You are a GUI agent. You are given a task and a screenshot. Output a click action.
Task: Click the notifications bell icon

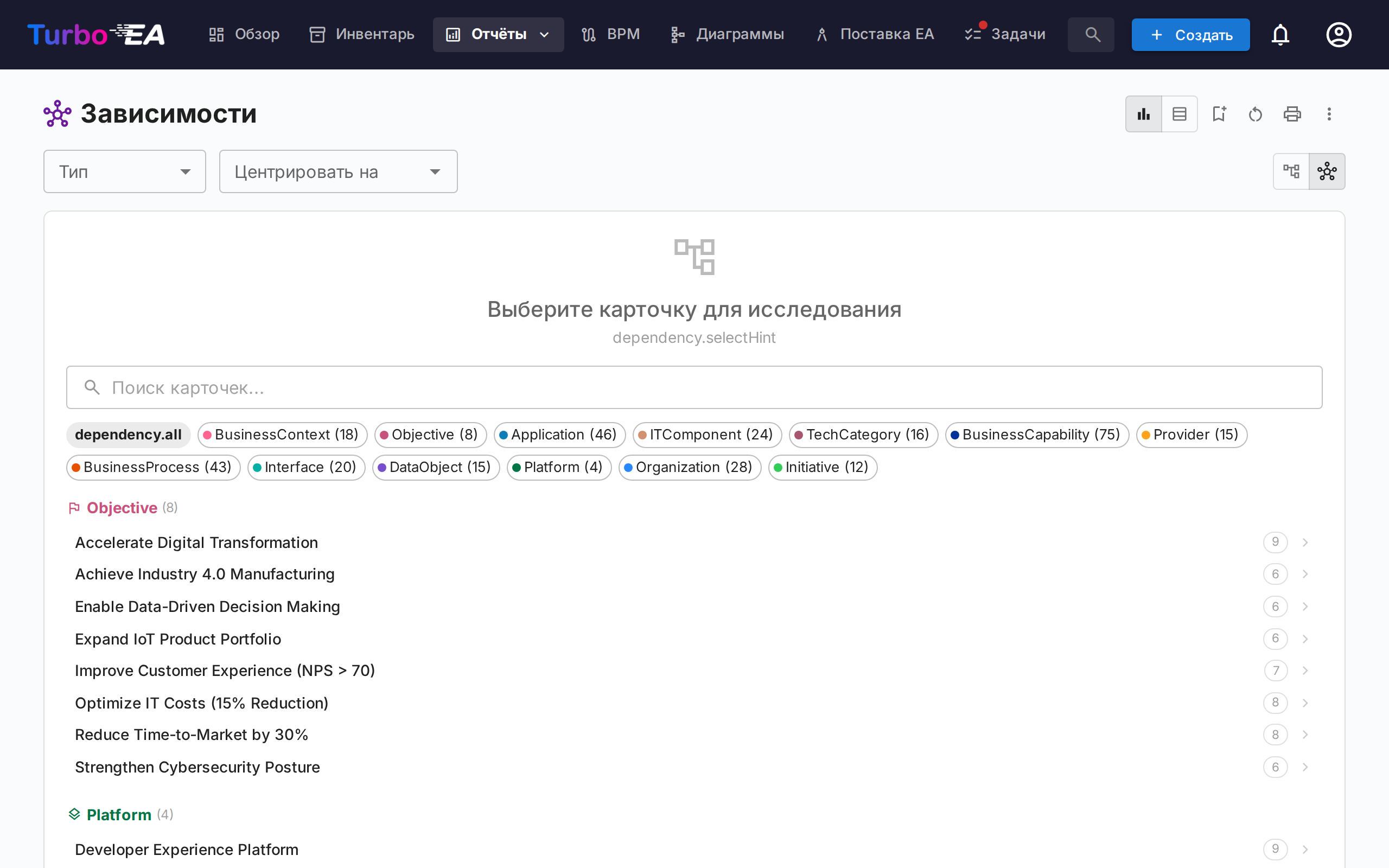tap(1280, 34)
